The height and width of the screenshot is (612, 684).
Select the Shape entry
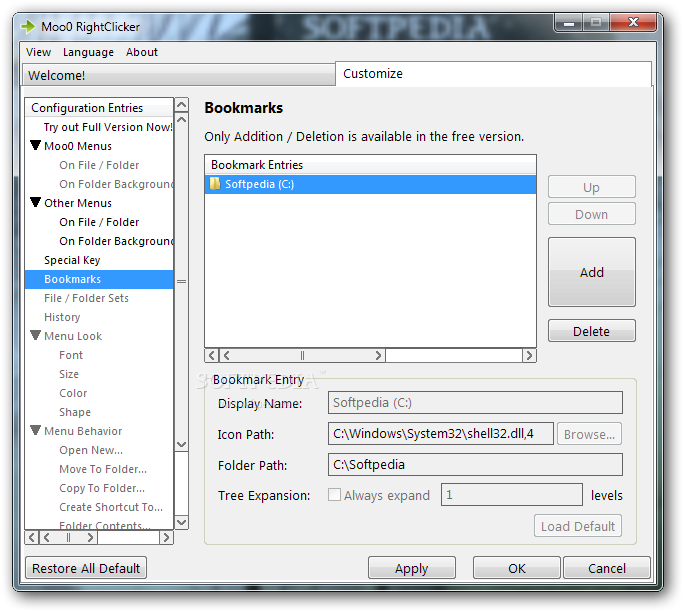point(75,412)
